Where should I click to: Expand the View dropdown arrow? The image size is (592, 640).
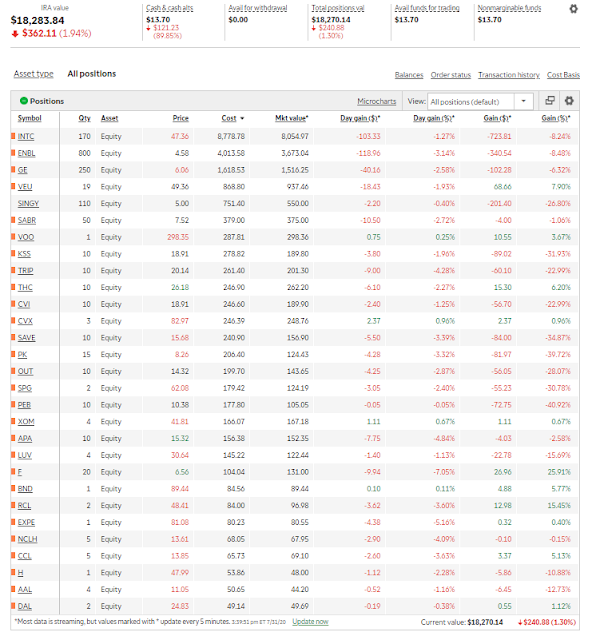(523, 101)
